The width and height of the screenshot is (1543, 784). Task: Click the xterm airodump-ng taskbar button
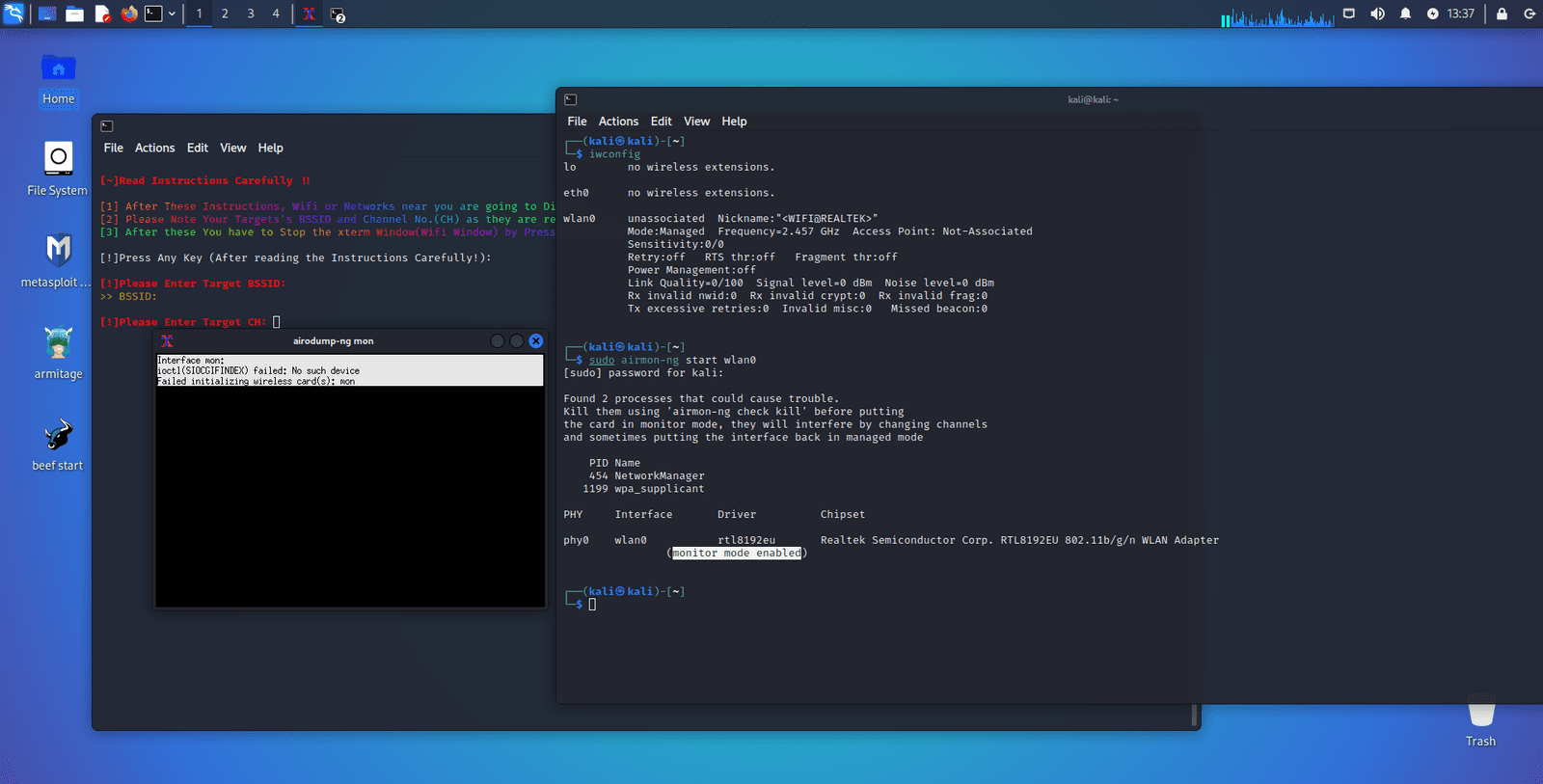(x=309, y=14)
